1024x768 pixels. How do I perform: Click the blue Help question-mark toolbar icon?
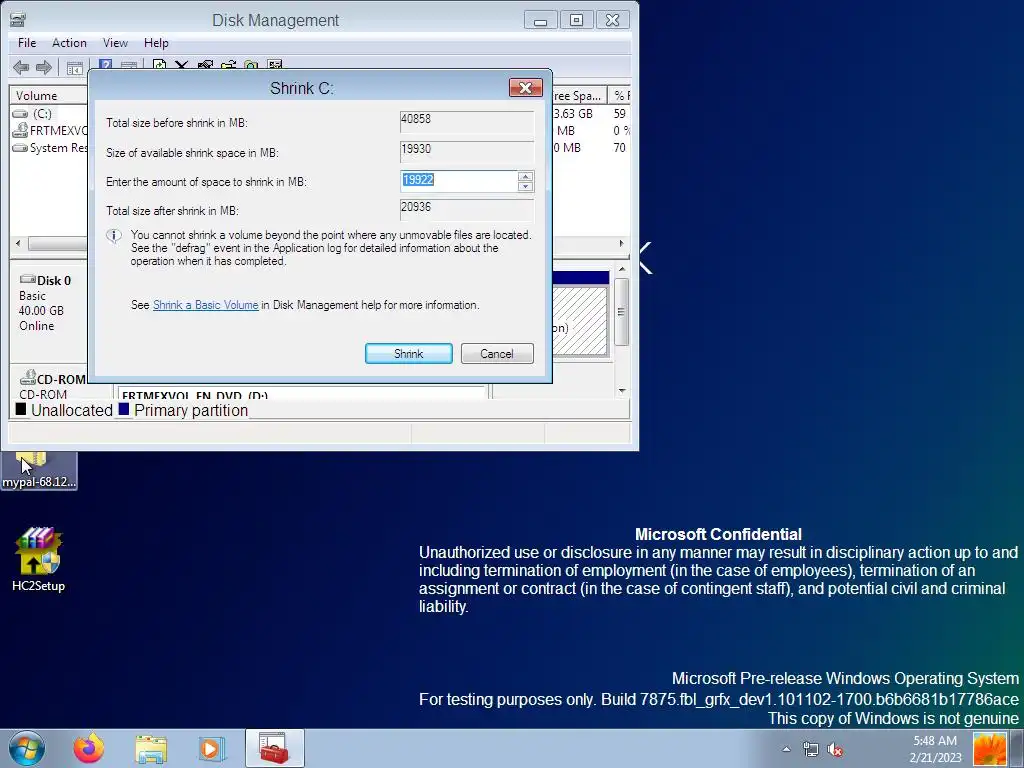click(105, 65)
